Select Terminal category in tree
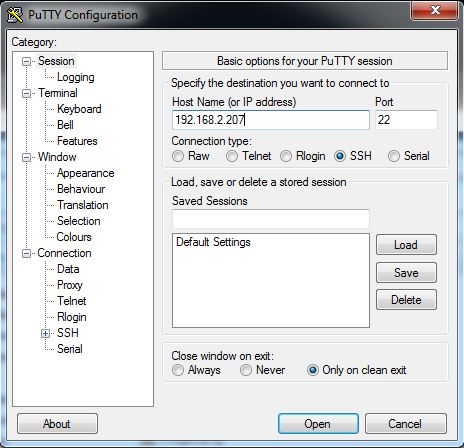The width and height of the screenshot is (464, 448). tap(58, 93)
